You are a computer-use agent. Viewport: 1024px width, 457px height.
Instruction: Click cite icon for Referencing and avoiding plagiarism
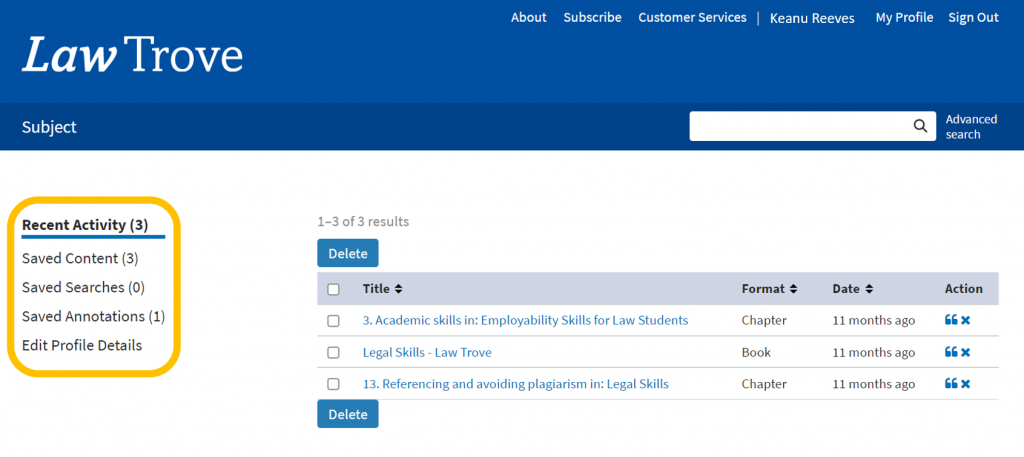tap(950, 384)
